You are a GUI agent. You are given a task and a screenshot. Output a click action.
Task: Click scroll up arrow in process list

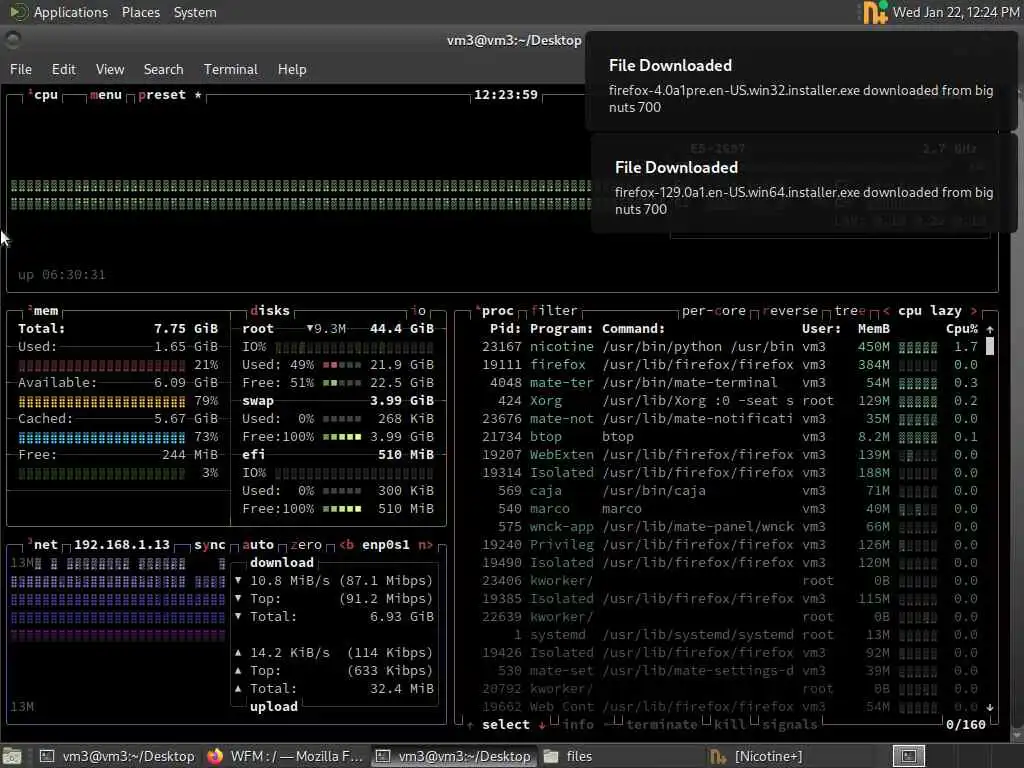pyautogui.click(x=989, y=329)
